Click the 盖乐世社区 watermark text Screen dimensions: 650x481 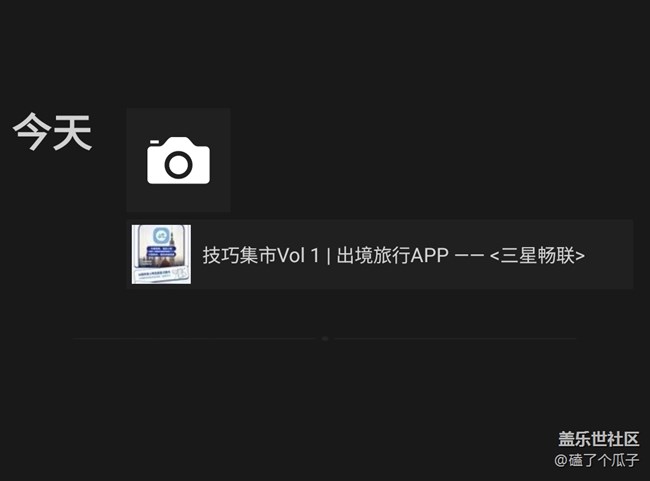coord(599,439)
